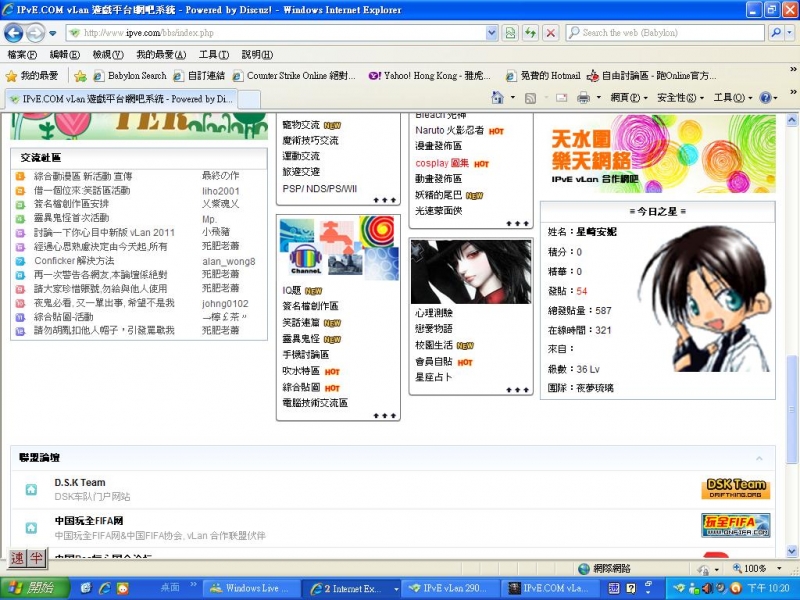800x600 pixels.
Task: Open the 簽名檔創作區 forum link
Action: coord(310,306)
